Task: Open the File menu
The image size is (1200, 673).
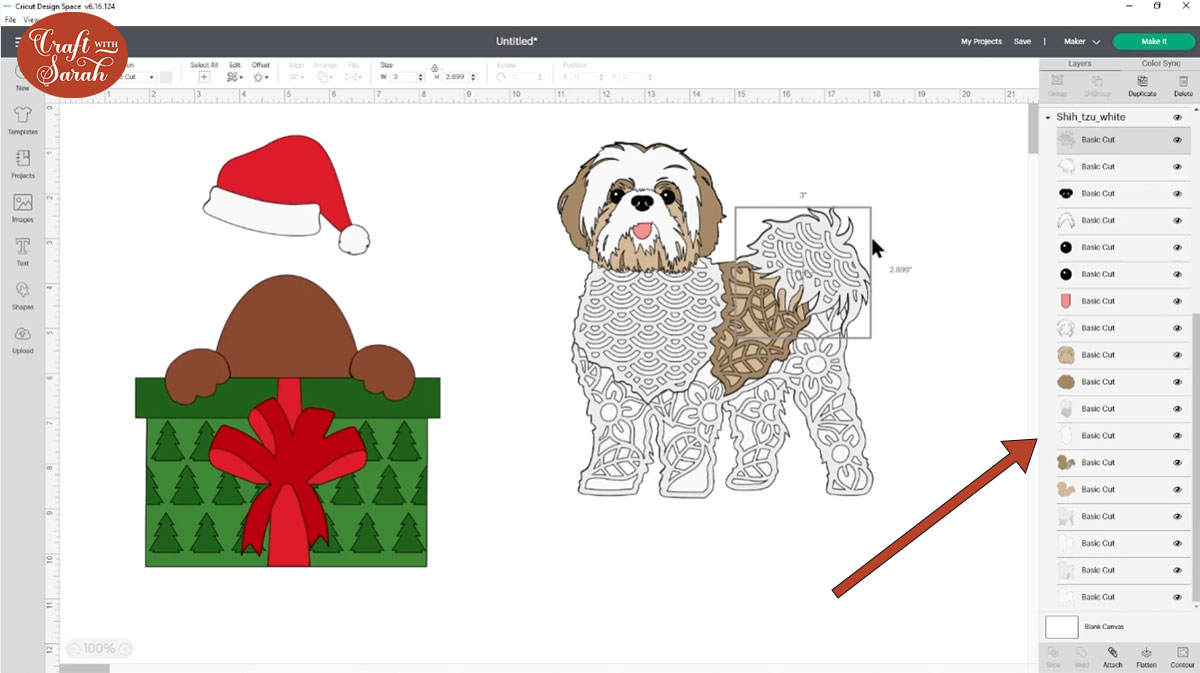Action: click(x=10, y=19)
